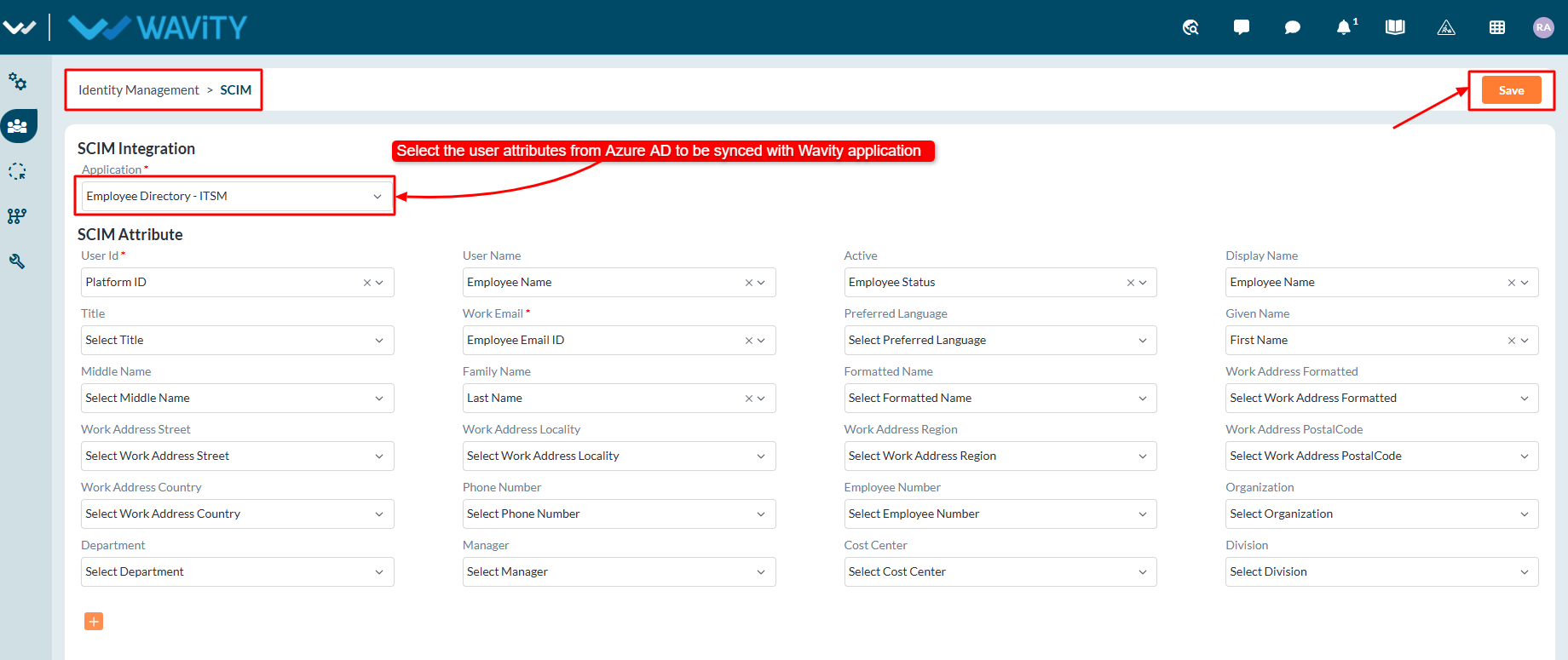Expand the Select Department dropdown

click(238, 572)
